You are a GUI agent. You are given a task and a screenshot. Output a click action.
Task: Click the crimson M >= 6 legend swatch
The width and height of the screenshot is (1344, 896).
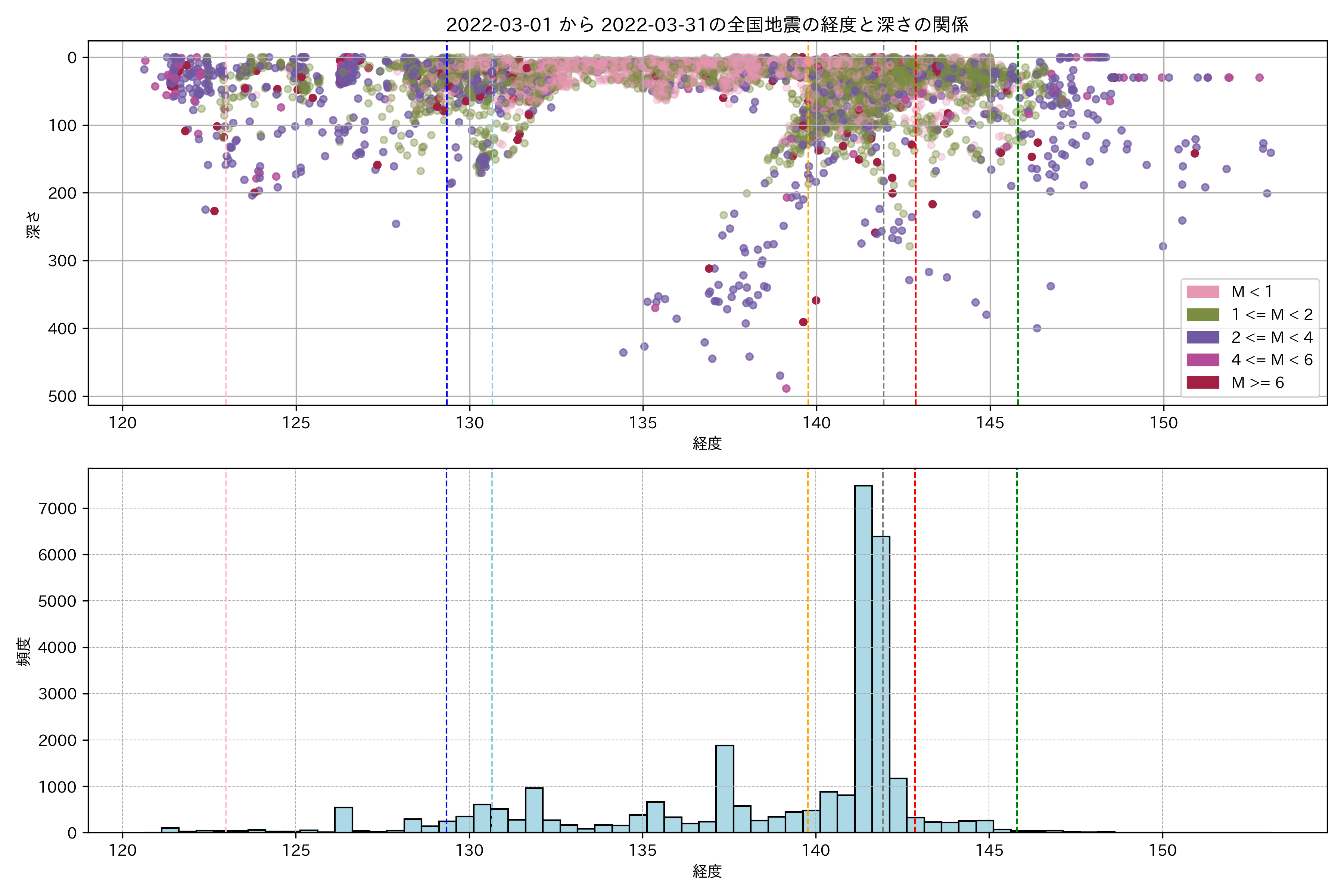(1202, 382)
